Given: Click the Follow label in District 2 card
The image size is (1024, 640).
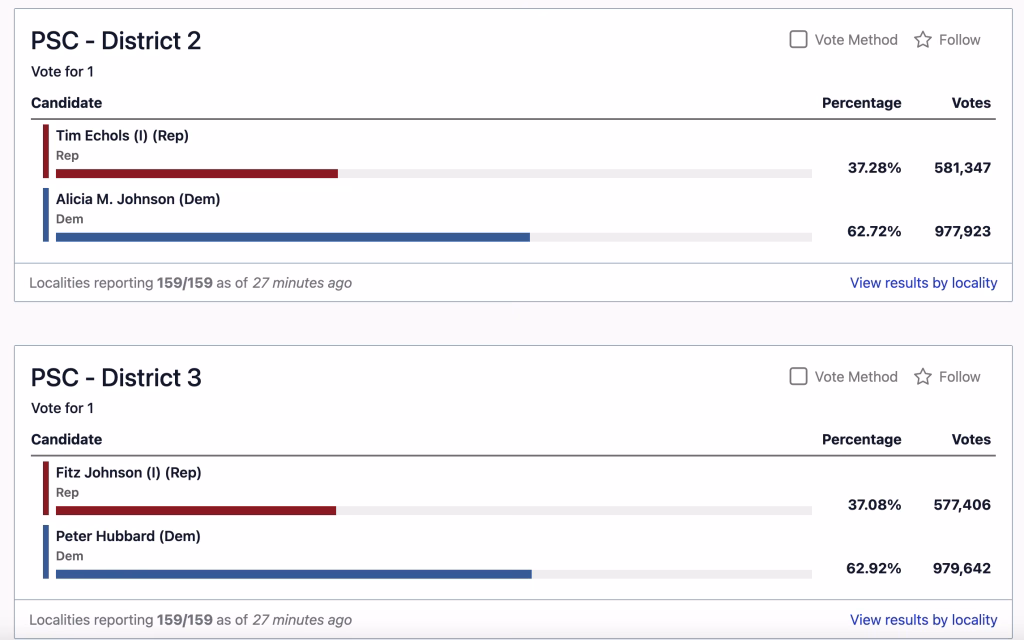Looking at the screenshot, I should [960, 40].
